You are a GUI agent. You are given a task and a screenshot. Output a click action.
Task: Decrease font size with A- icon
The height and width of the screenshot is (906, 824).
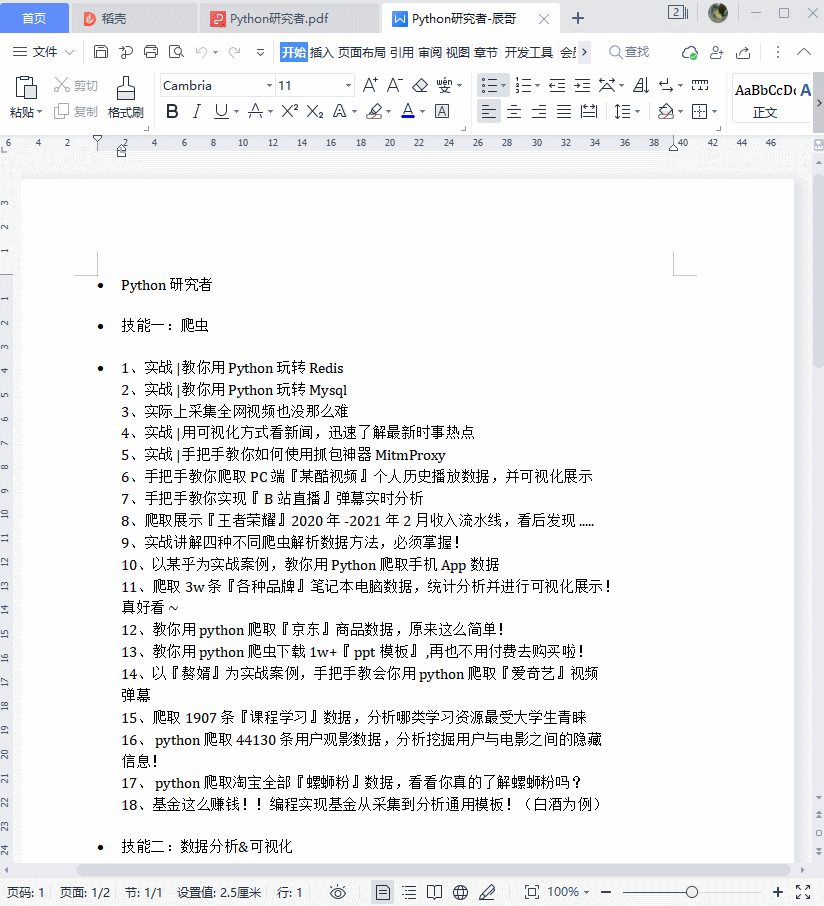tap(395, 86)
